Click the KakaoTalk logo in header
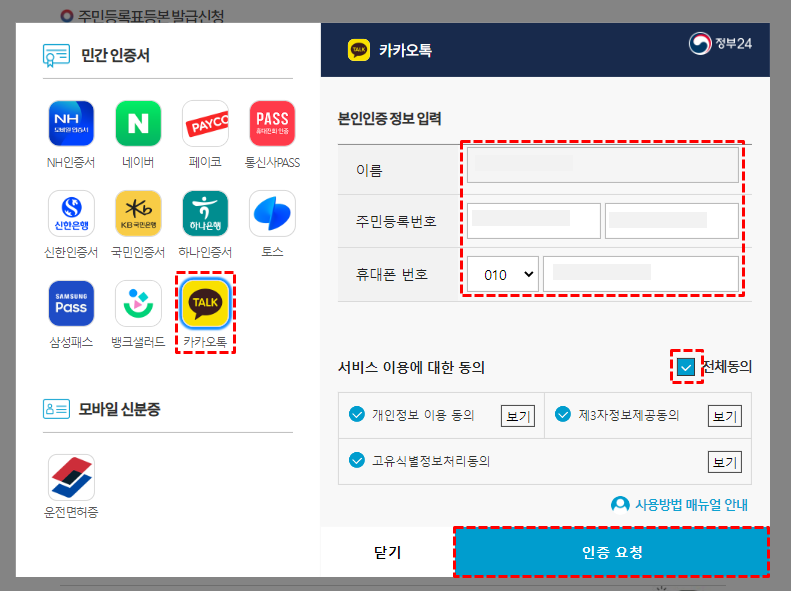The height and width of the screenshot is (591, 791). 359,49
